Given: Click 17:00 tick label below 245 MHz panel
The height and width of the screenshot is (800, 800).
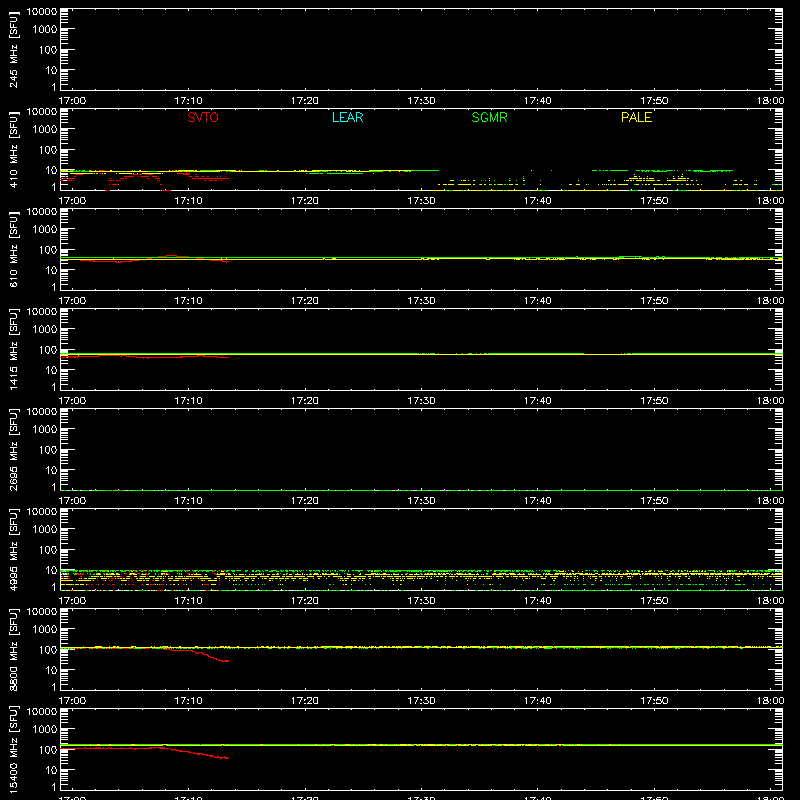Looking at the screenshot, I should 72,101.
